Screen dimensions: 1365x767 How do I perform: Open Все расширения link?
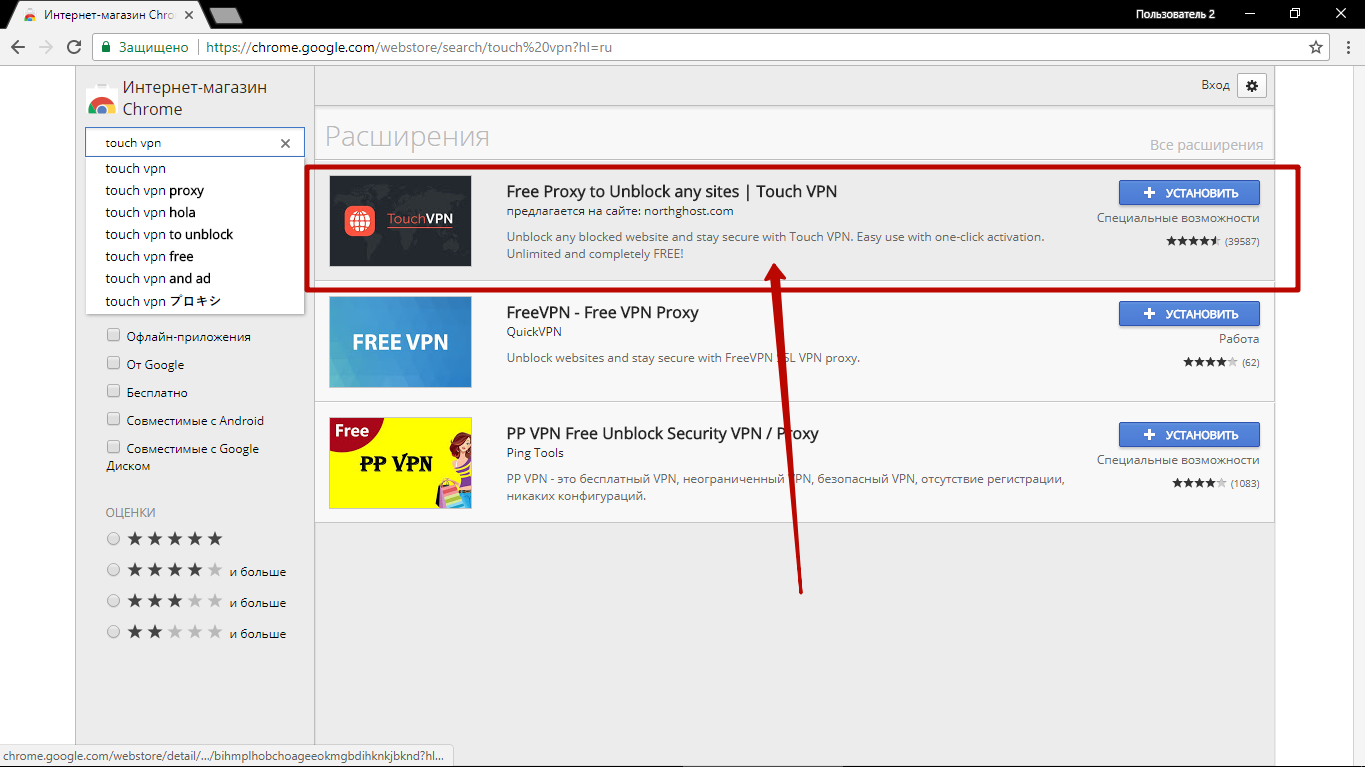point(1206,145)
